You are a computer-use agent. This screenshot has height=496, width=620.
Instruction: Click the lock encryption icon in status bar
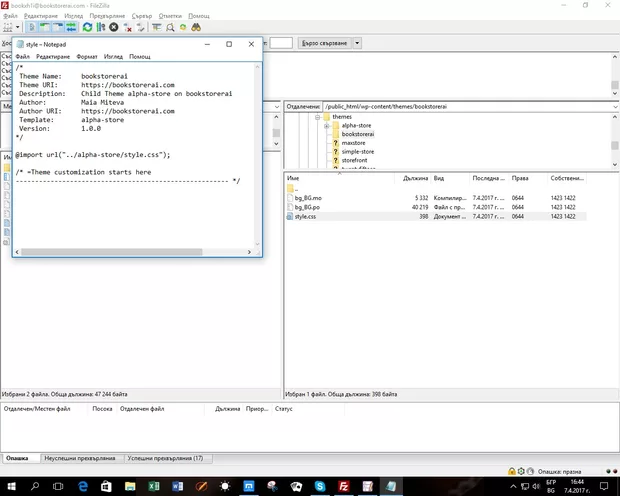click(x=512, y=471)
